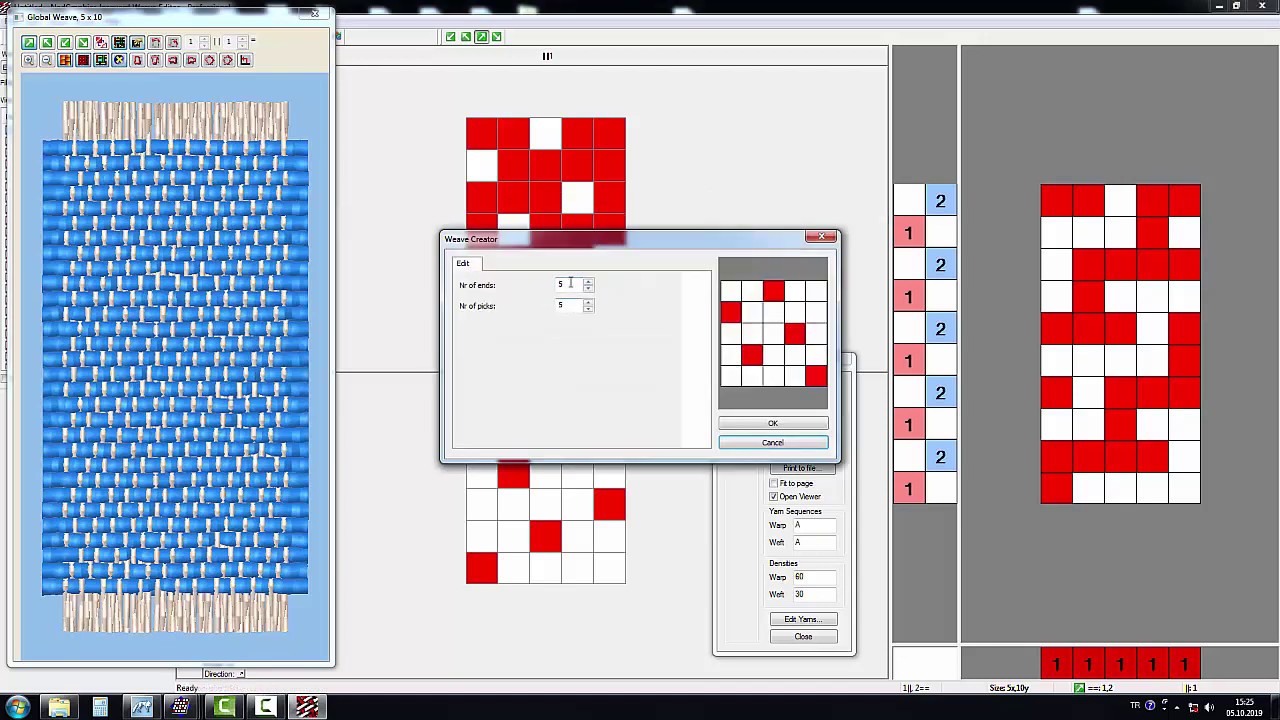Increase Nr of picks with spinner up
Viewport: 1280px width, 720px height.
(x=588, y=302)
